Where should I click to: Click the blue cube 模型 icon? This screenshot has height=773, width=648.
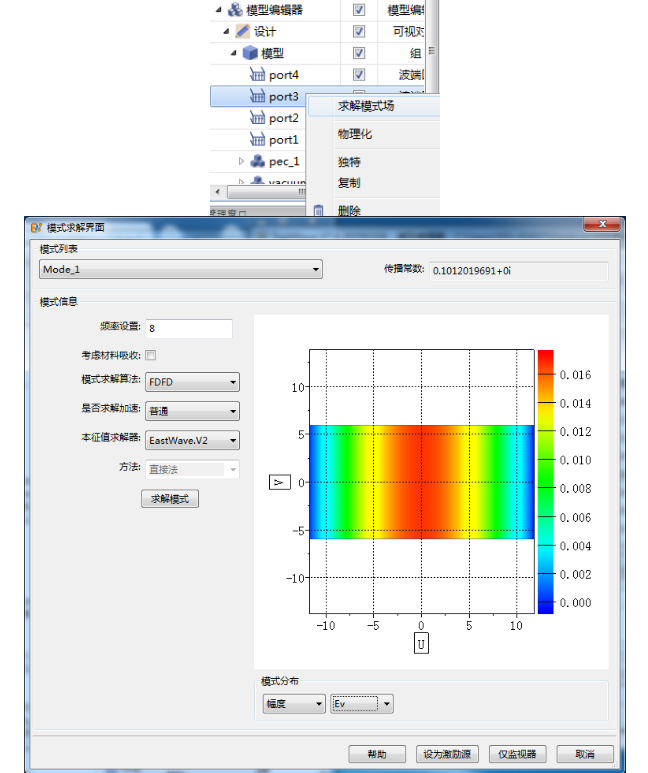(x=250, y=53)
